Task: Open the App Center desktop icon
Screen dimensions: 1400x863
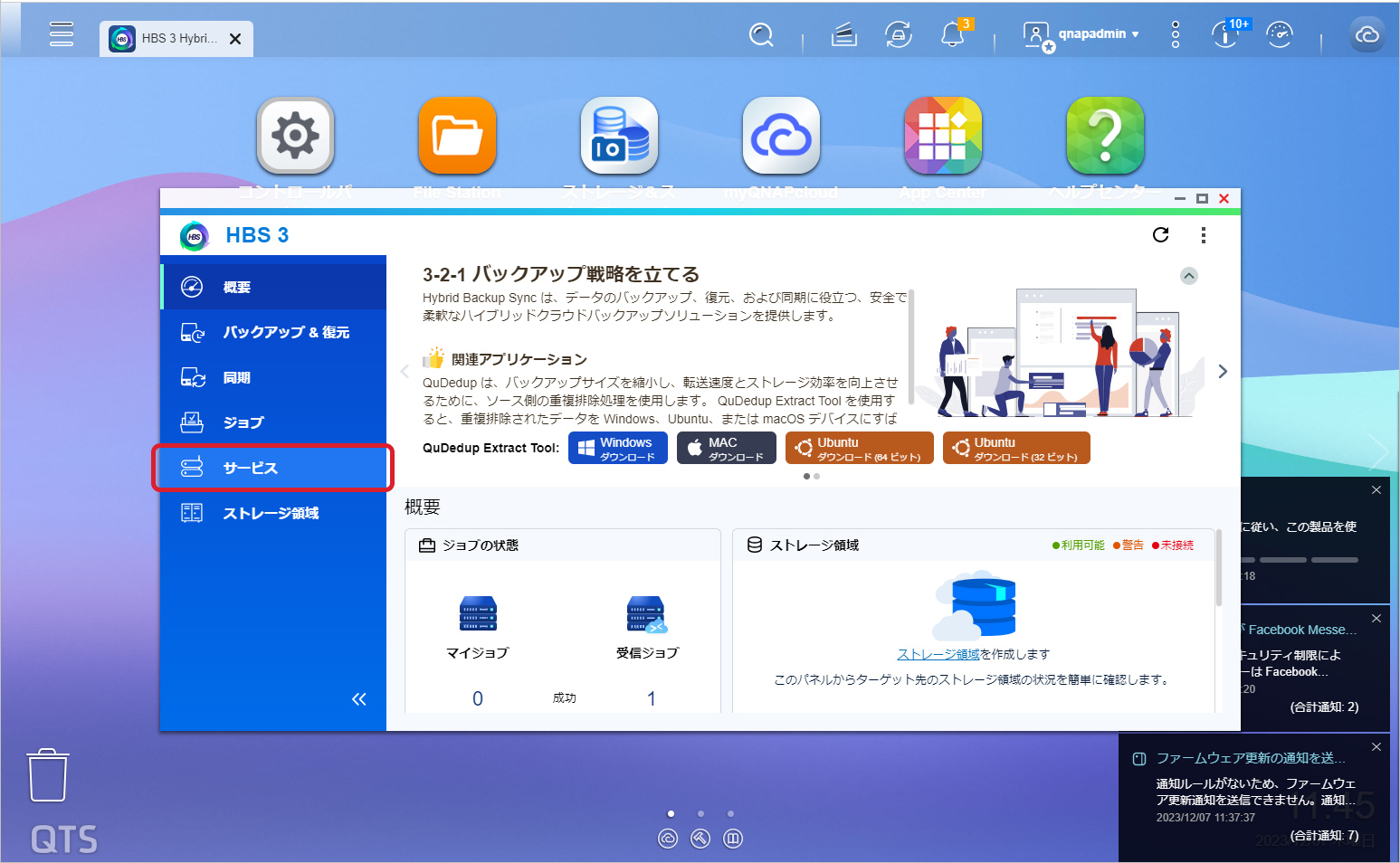Action: coord(943,136)
